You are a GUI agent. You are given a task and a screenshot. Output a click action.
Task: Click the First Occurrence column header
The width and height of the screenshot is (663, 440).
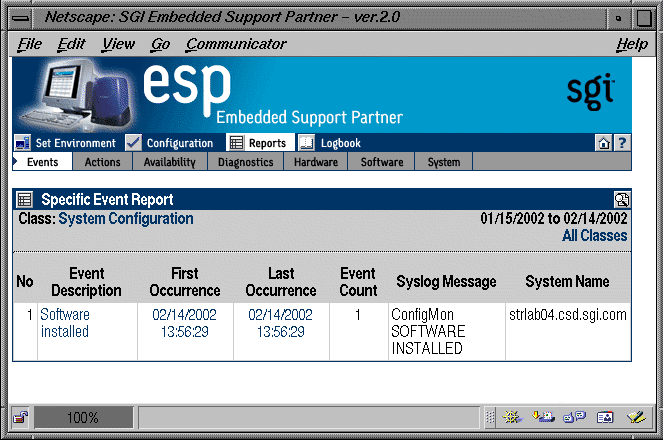[185, 281]
